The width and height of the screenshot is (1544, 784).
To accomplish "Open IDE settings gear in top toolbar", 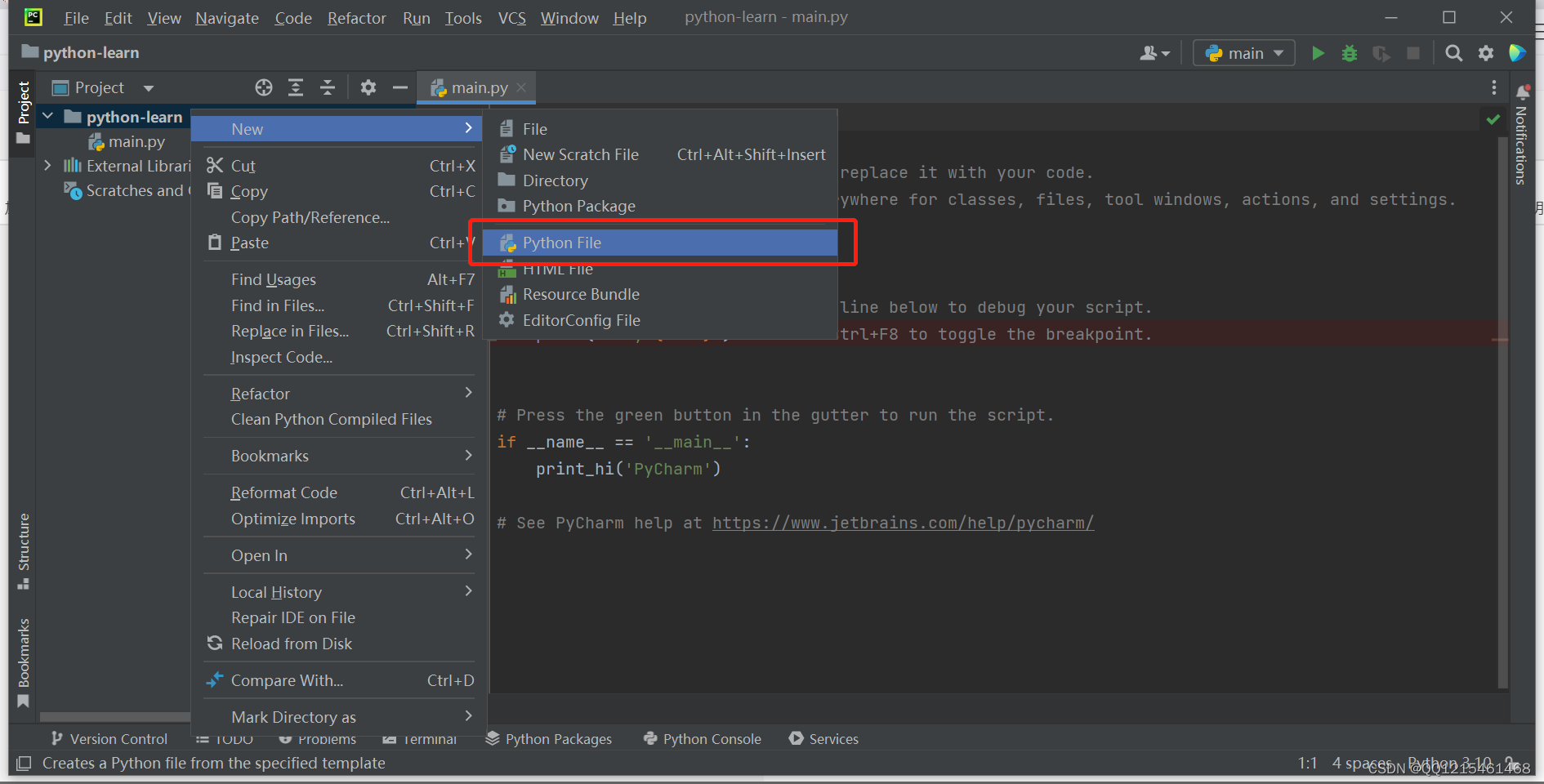I will click(1486, 53).
